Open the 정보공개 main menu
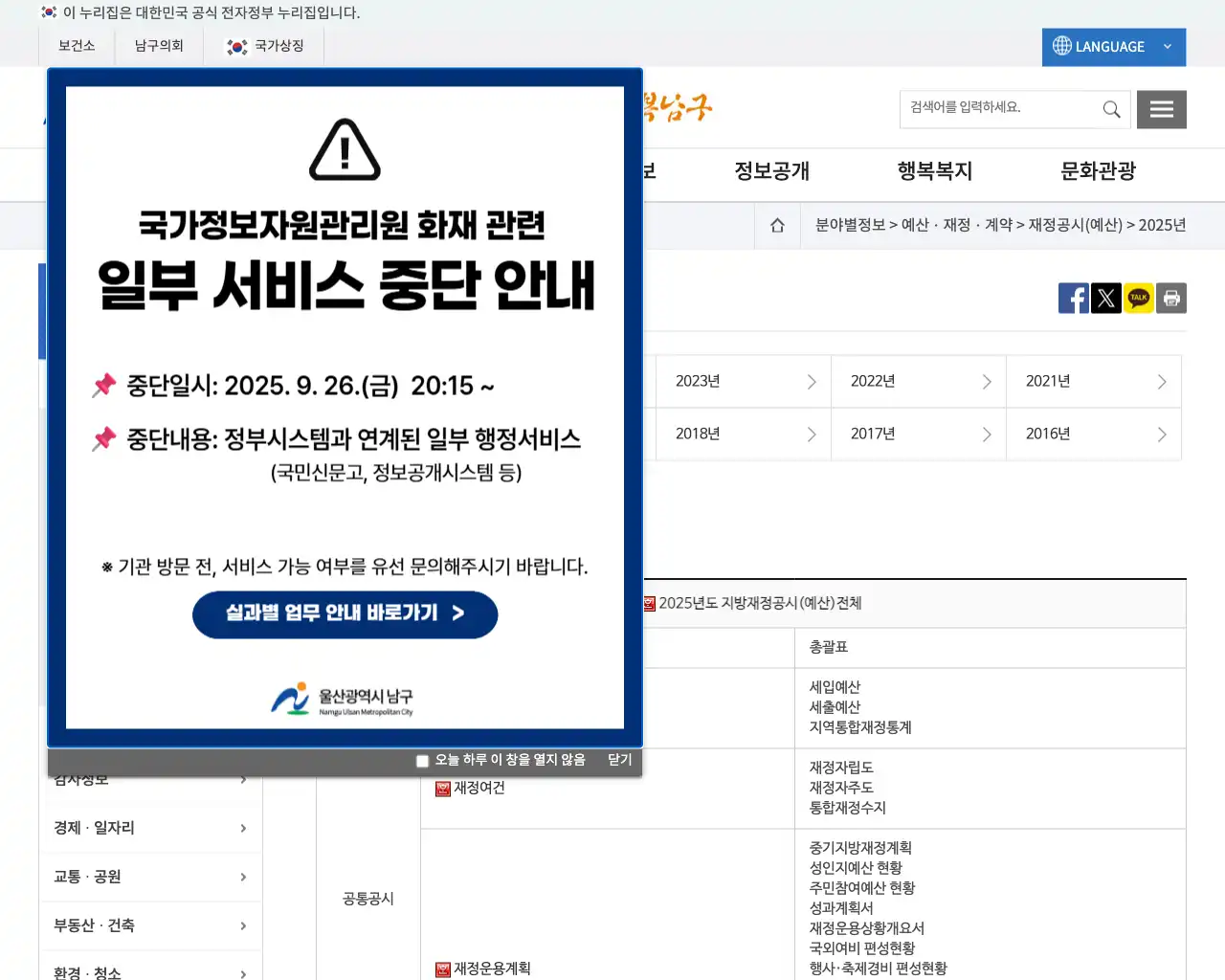The height and width of the screenshot is (980, 1225). [x=772, y=171]
